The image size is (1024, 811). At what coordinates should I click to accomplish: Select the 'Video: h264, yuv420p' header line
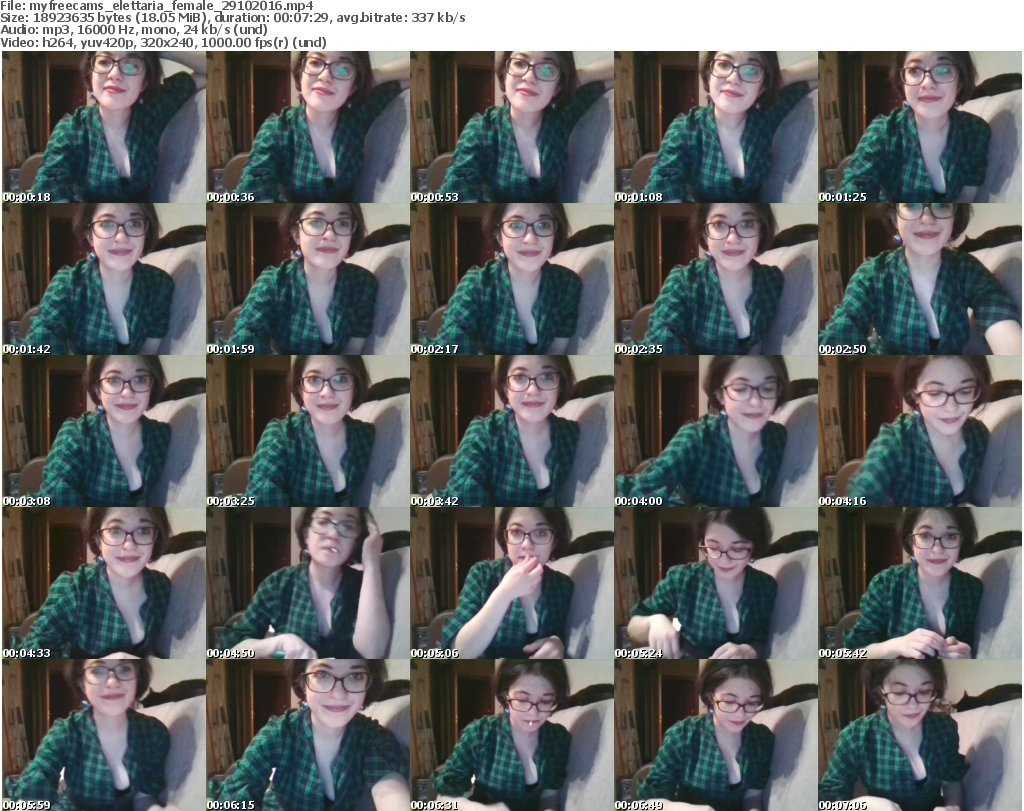point(163,42)
